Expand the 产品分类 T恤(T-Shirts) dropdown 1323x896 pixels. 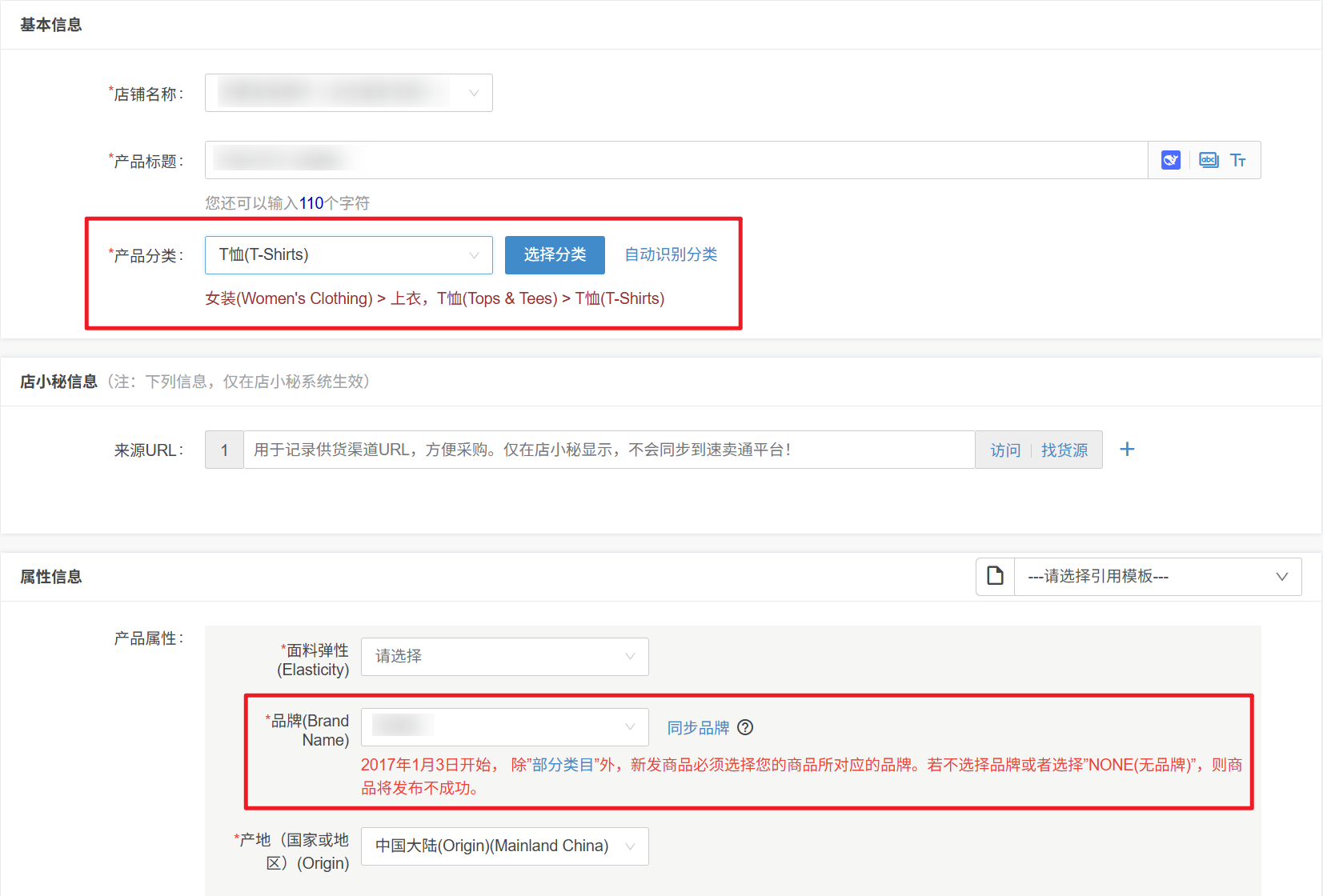(x=349, y=255)
